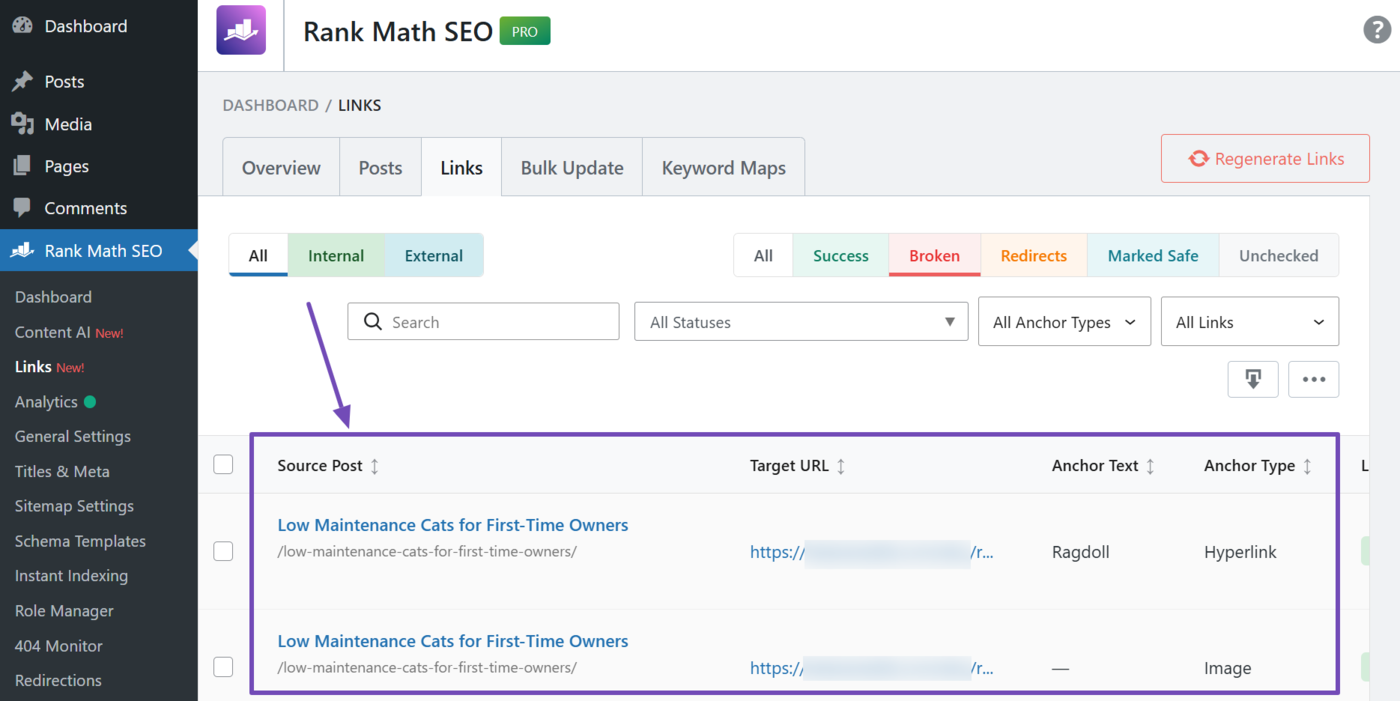Screen dimensions: 1400x701
Task: Switch to the Bulk Update tab
Action: click(x=571, y=167)
